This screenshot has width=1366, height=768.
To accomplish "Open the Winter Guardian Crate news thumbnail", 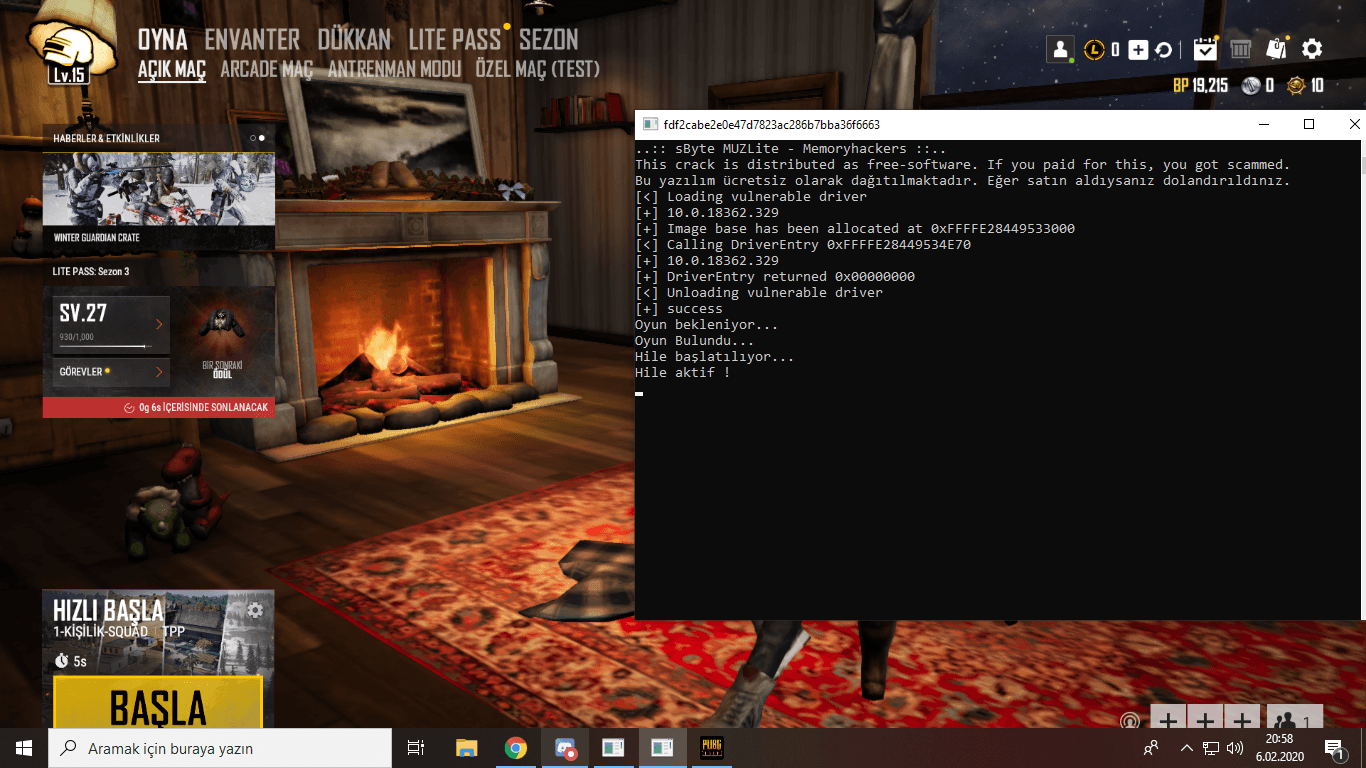I will coord(159,200).
